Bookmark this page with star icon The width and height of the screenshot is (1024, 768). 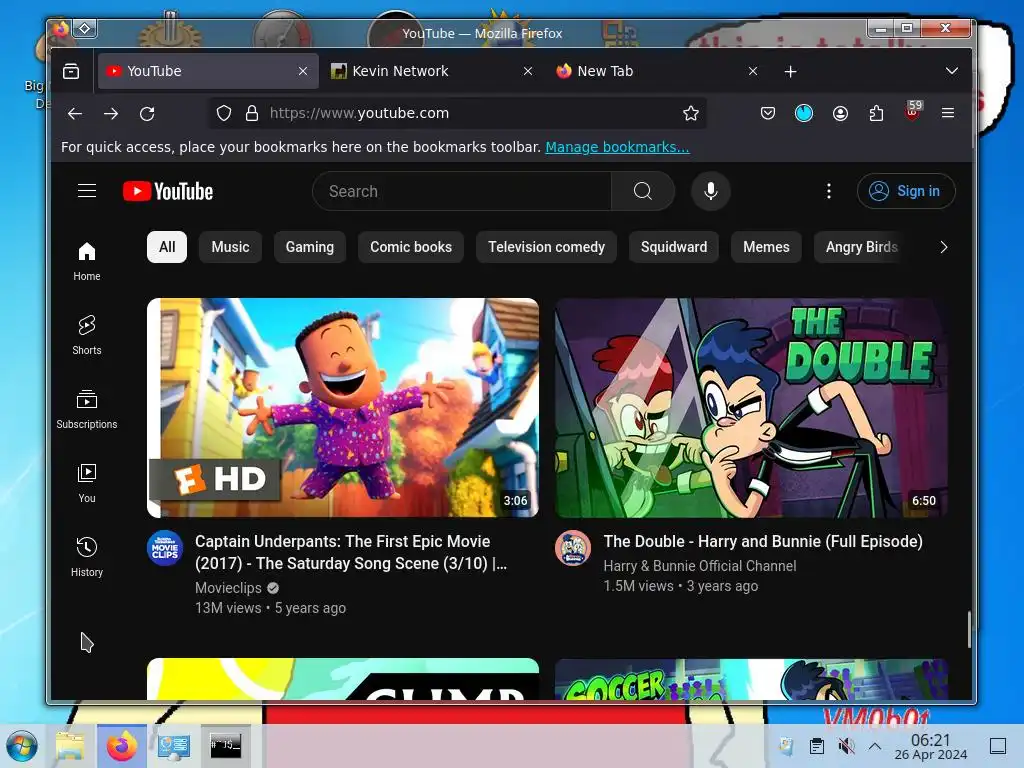coord(691,114)
